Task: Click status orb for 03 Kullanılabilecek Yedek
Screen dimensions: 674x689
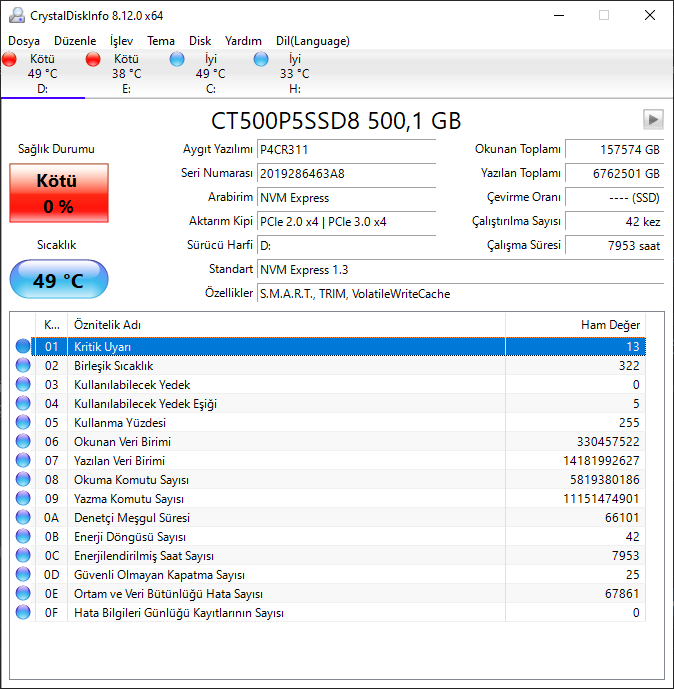Action: pos(23,384)
